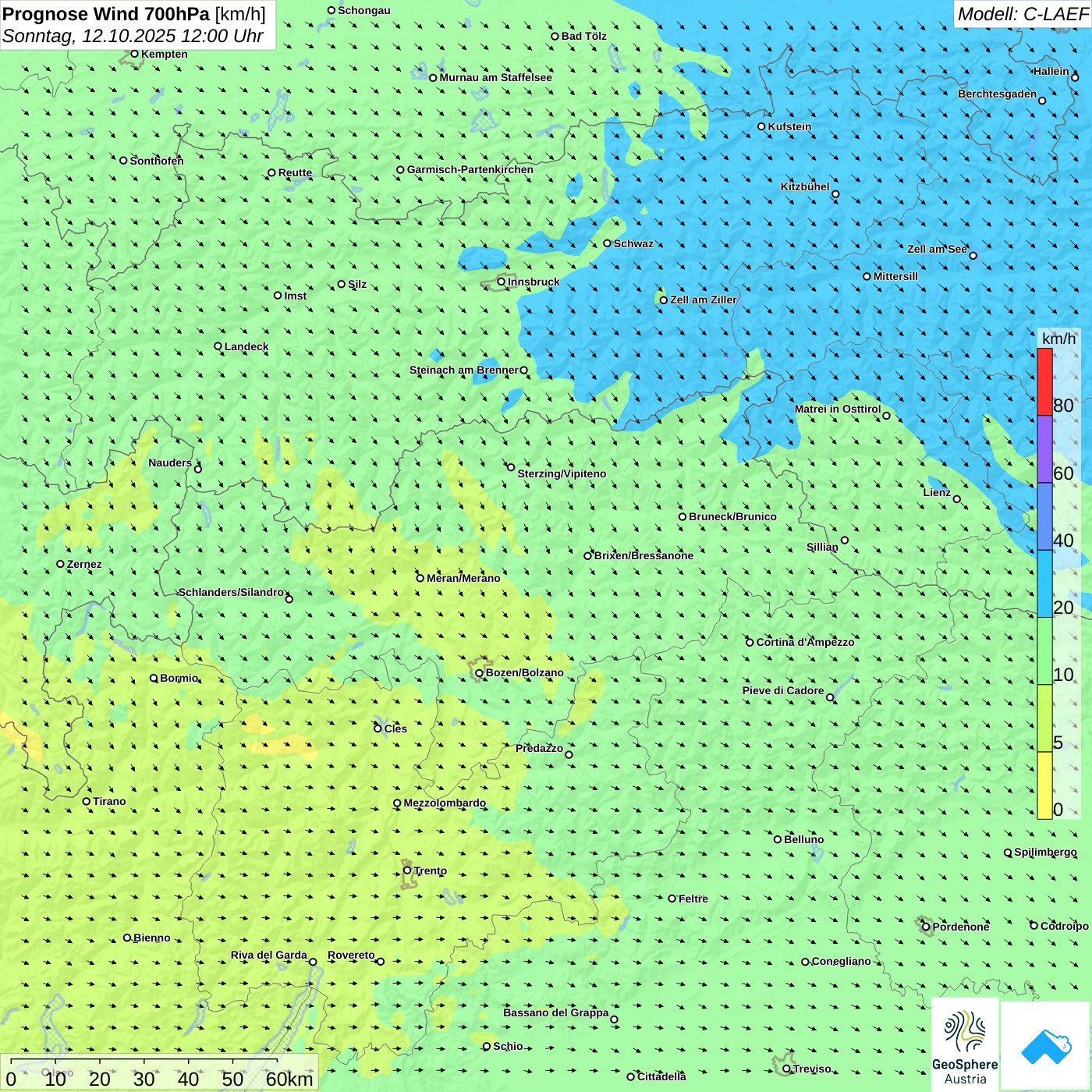Click the Feltre label
Screen dimensions: 1092x1092
tap(693, 899)
